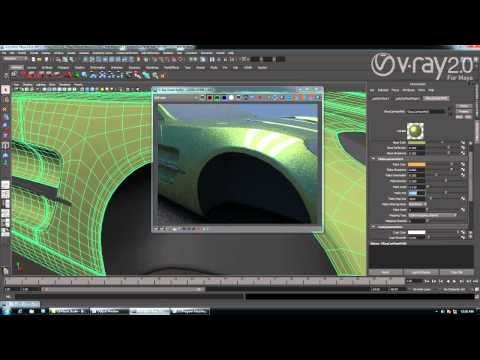Open the viewport View menu
The height and width of the screenshot is (360, 480).
(16, 85)
